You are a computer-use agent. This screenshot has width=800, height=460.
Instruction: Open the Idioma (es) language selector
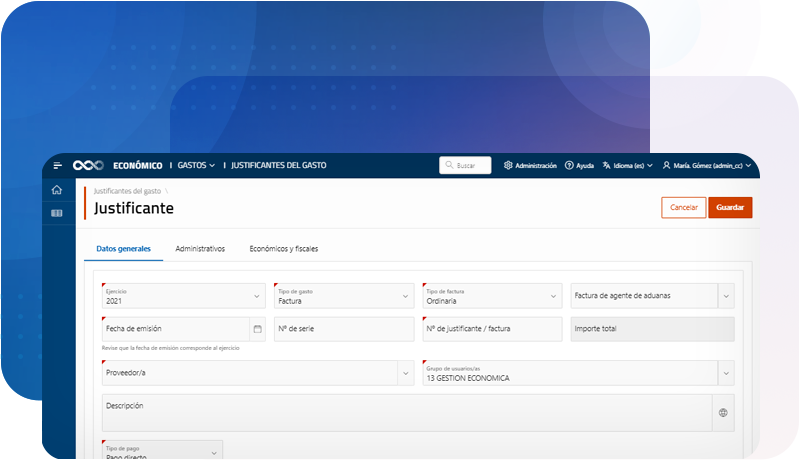(x=627, y=165)
